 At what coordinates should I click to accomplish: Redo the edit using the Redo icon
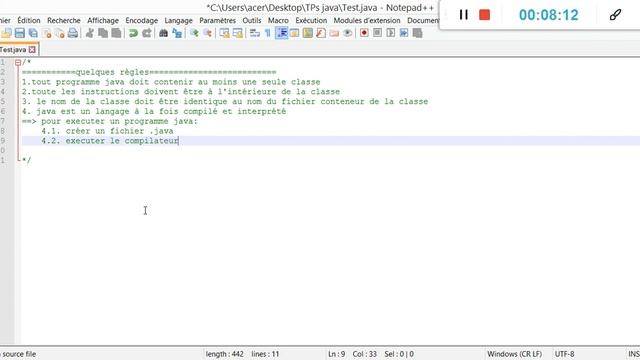point(147,33)
